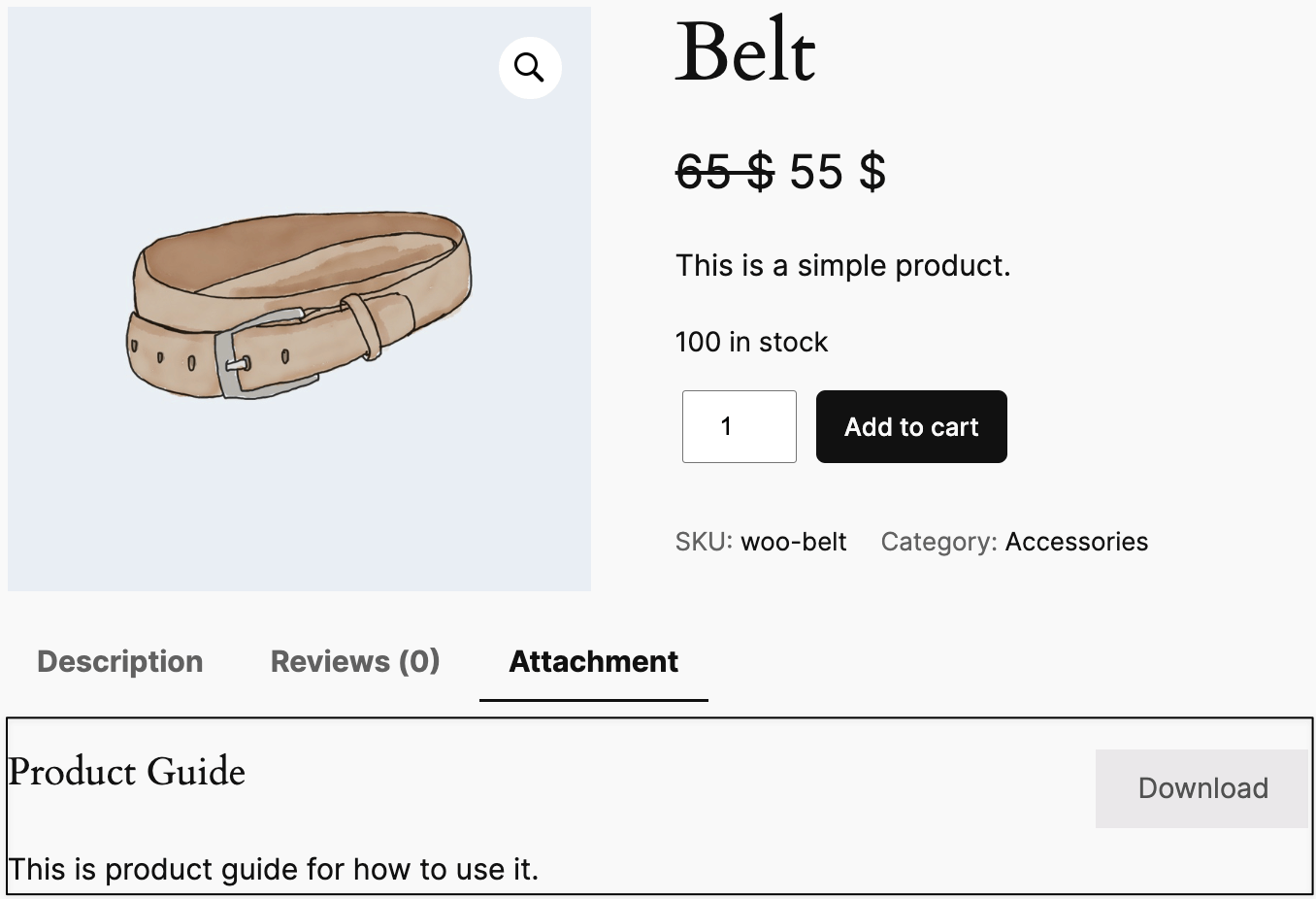The height and width of the screenshot is (899, 1316).
Task: Download the Product Guide attachment
Action: coord(1202,787)
